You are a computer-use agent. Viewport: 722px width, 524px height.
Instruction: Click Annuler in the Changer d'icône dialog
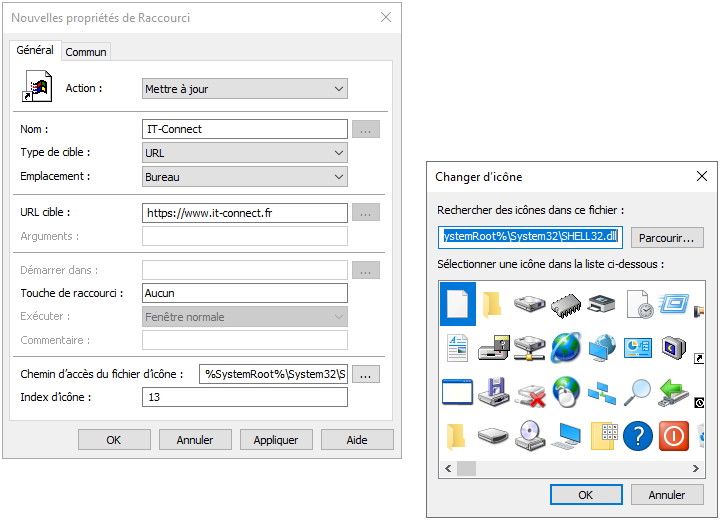(667, 495)
